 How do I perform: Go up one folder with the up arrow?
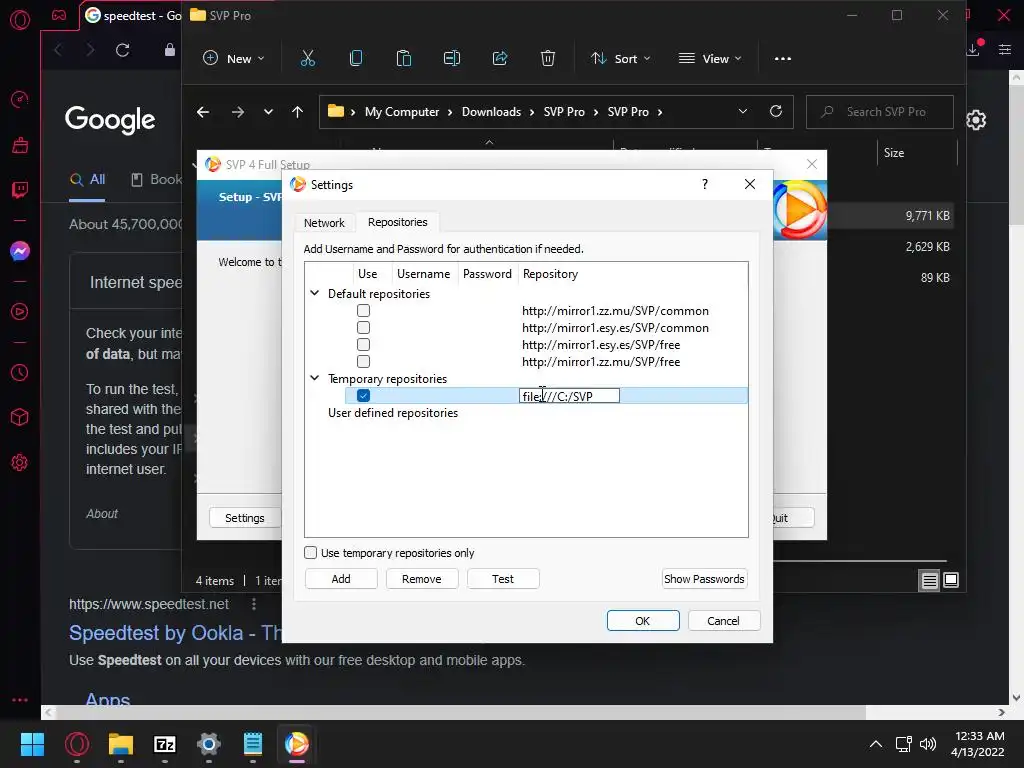[x=297, y=112]
